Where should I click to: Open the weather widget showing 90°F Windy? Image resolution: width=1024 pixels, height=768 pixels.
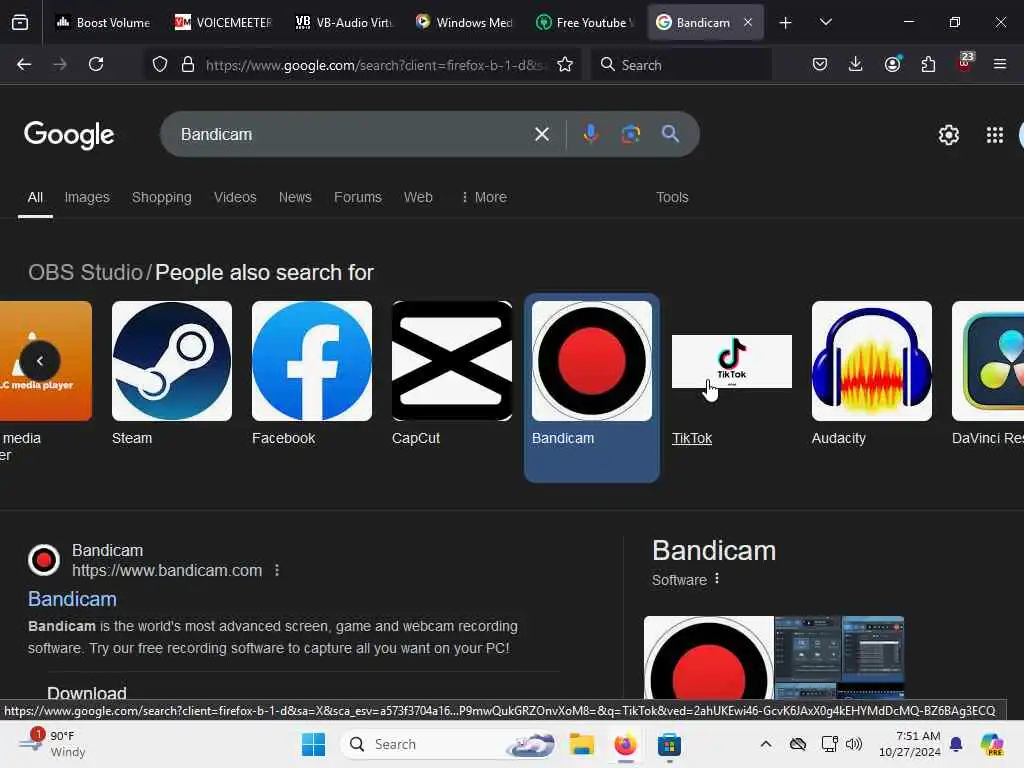click(52, 744)
